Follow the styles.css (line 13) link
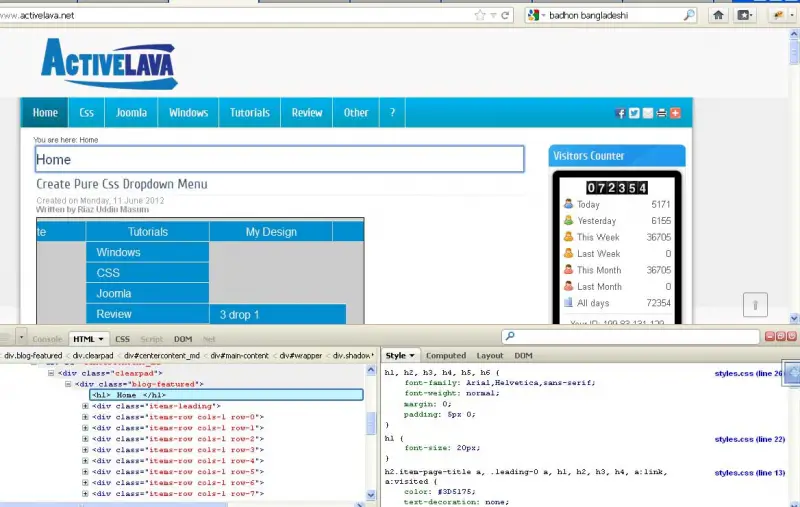 (749, 473)
